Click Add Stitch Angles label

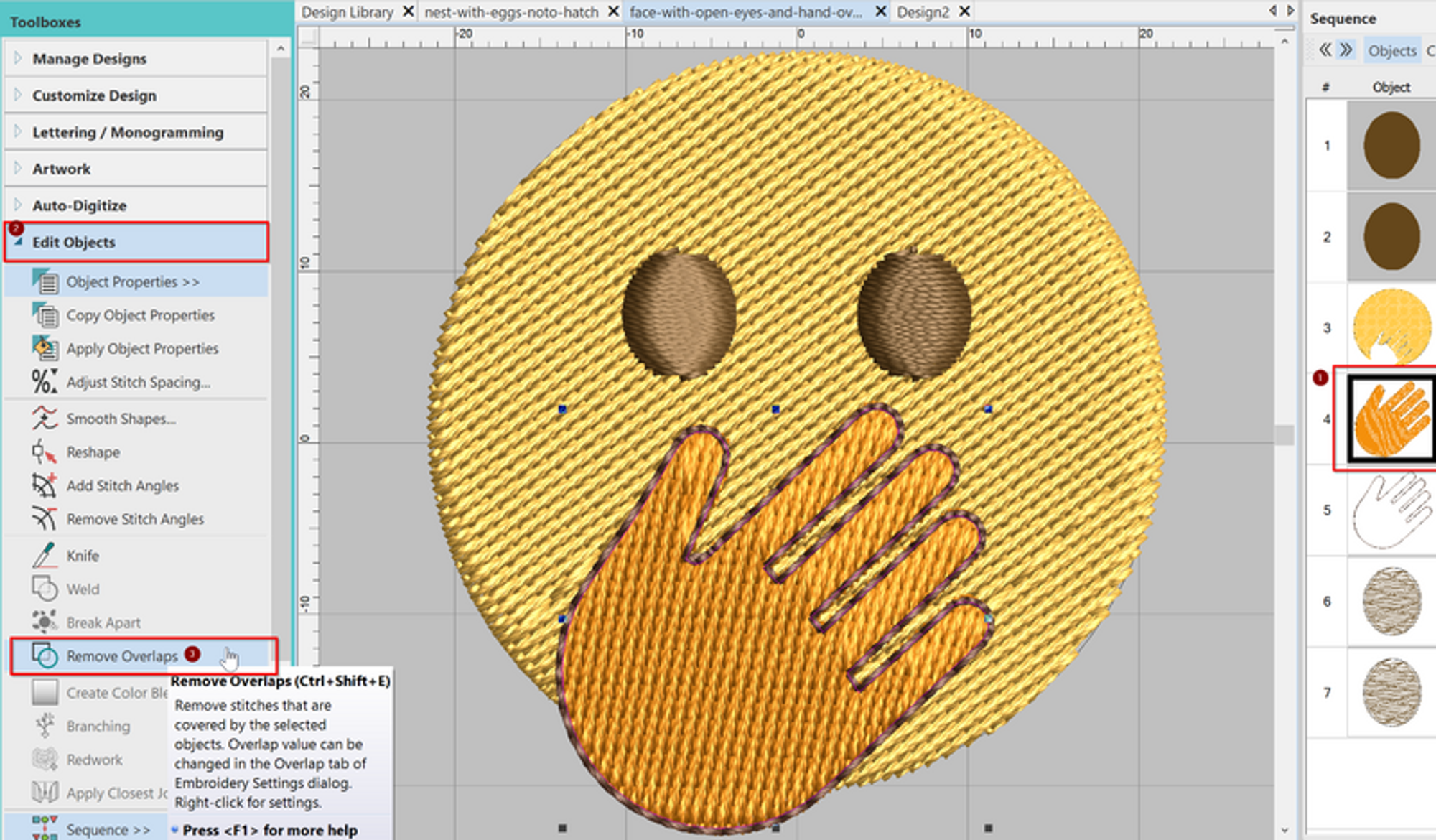tap(123, 485)
